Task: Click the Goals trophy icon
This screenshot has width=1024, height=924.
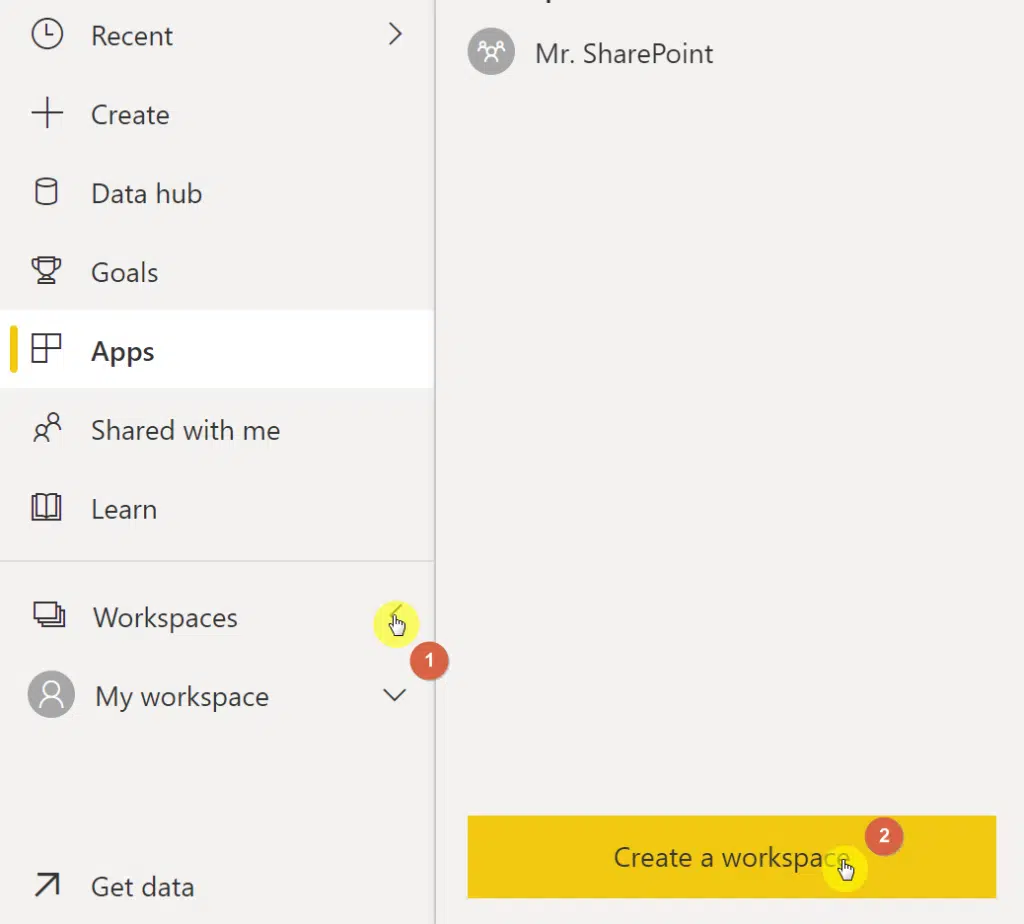Action: (x=46, y=270)
